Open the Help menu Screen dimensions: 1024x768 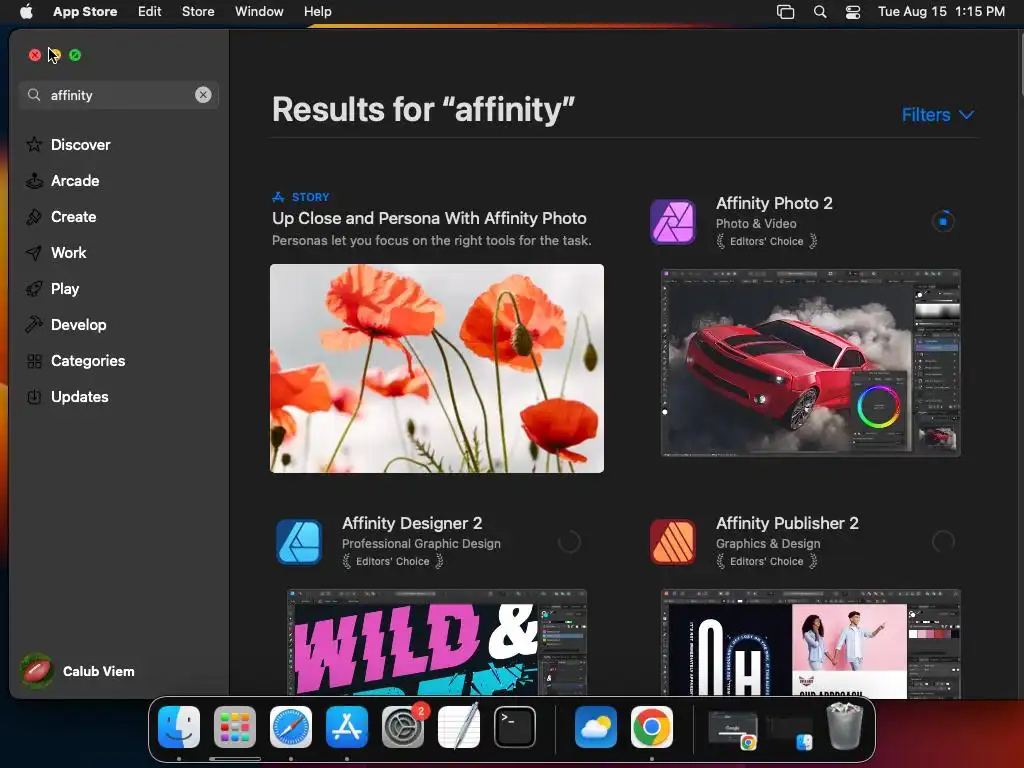317,11
